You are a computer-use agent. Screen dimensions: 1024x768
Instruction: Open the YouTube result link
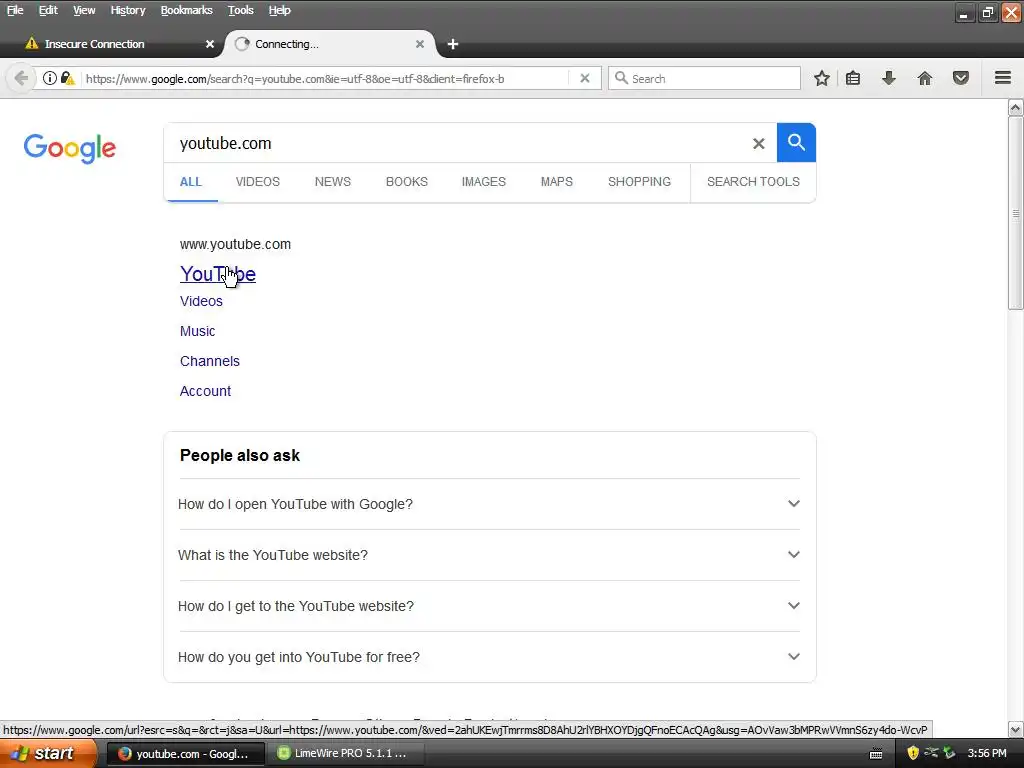217,274
